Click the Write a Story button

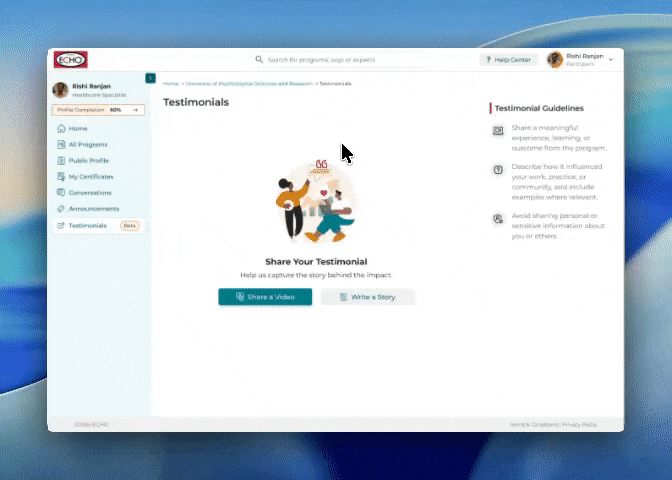click(x=368, y=297)
